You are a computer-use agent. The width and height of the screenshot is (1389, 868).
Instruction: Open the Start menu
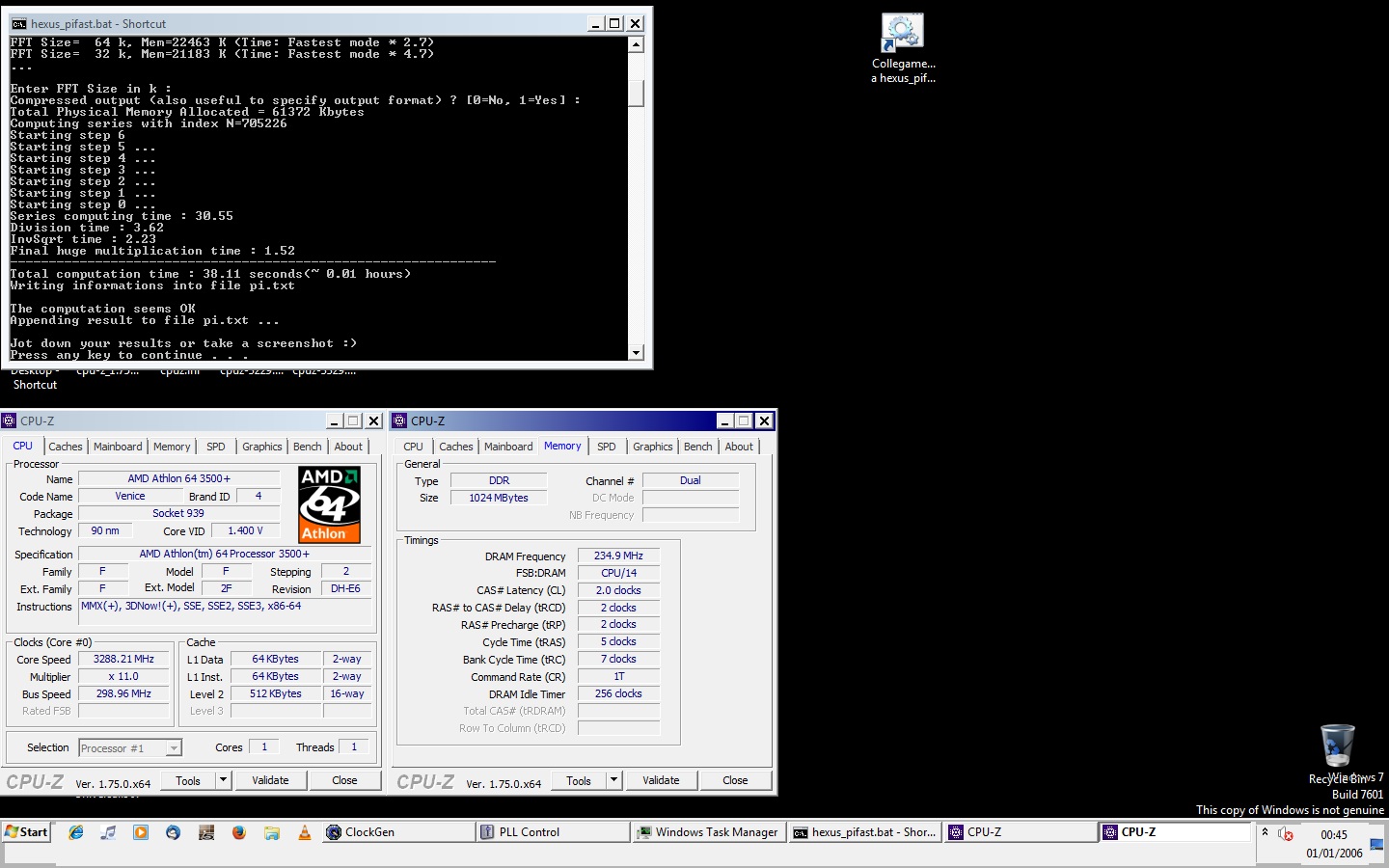click(26, 831)
